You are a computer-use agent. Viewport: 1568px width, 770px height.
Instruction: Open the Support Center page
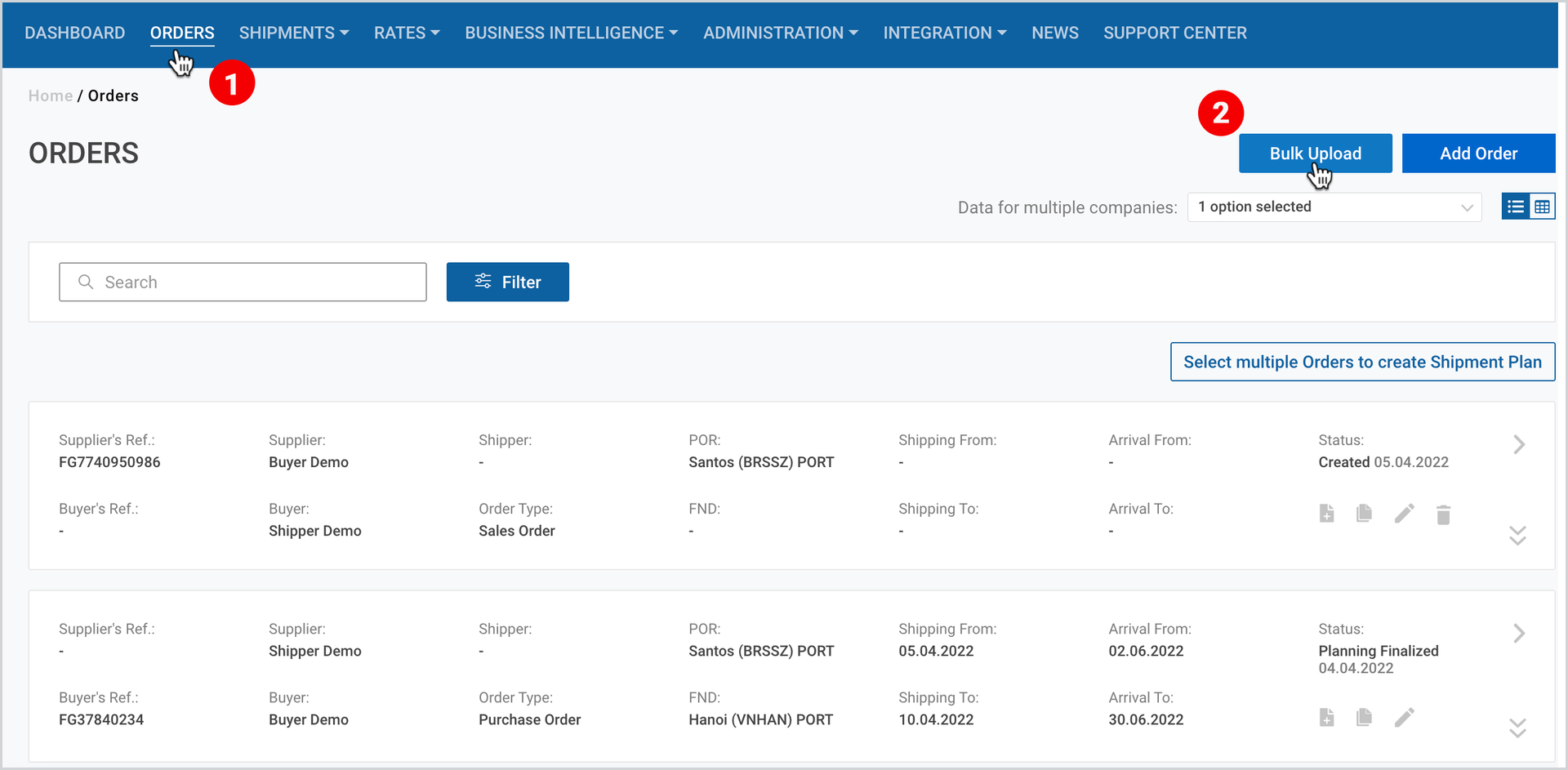point(1175,33)
